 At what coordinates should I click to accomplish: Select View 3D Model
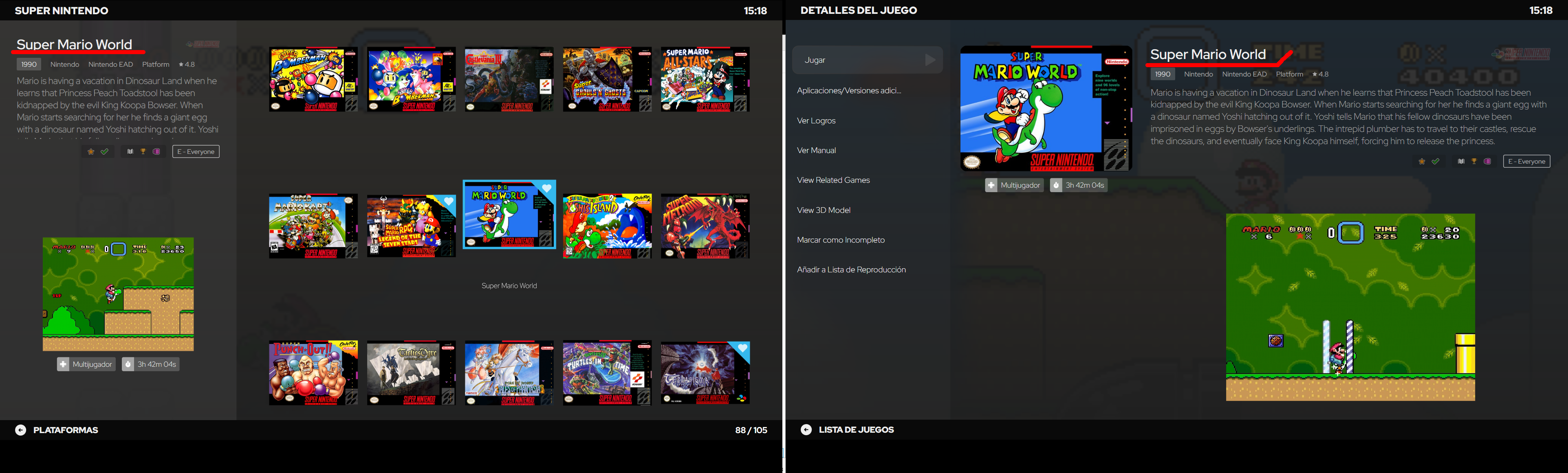824,210
